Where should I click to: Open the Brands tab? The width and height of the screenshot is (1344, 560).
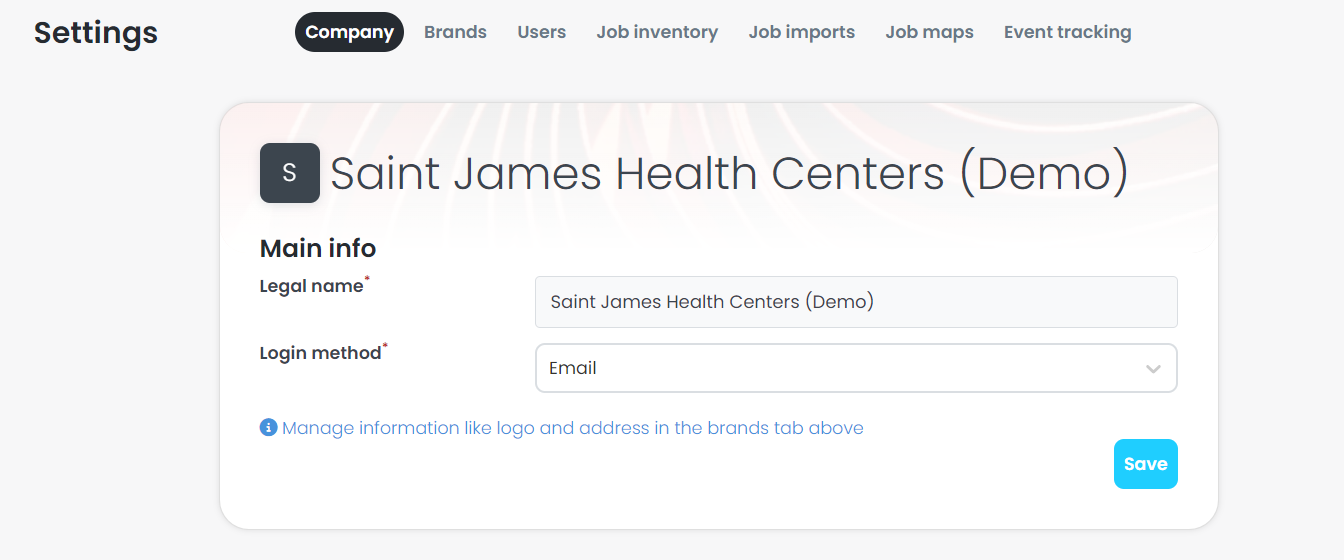click(455, 32)
